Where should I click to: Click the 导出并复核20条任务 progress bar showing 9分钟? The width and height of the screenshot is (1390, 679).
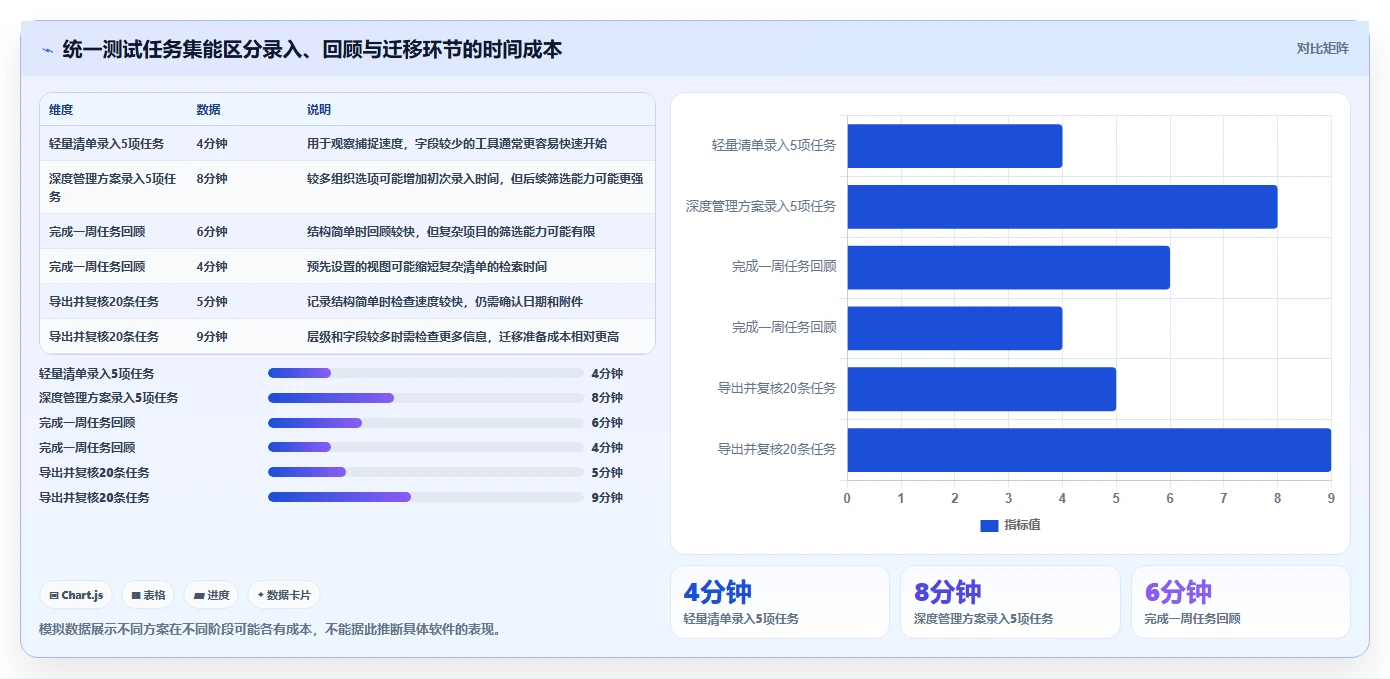point(425,497)
